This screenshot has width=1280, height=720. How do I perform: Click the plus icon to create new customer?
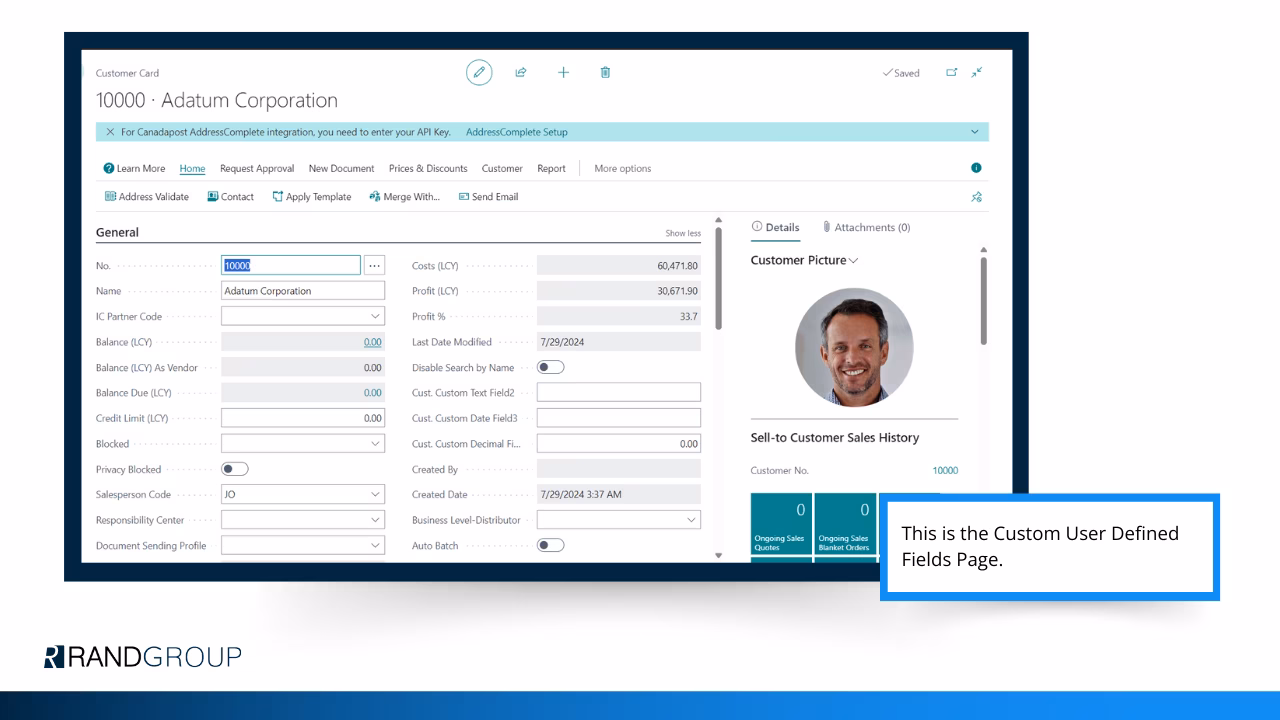pyautogui.click(x=563, y=72)
